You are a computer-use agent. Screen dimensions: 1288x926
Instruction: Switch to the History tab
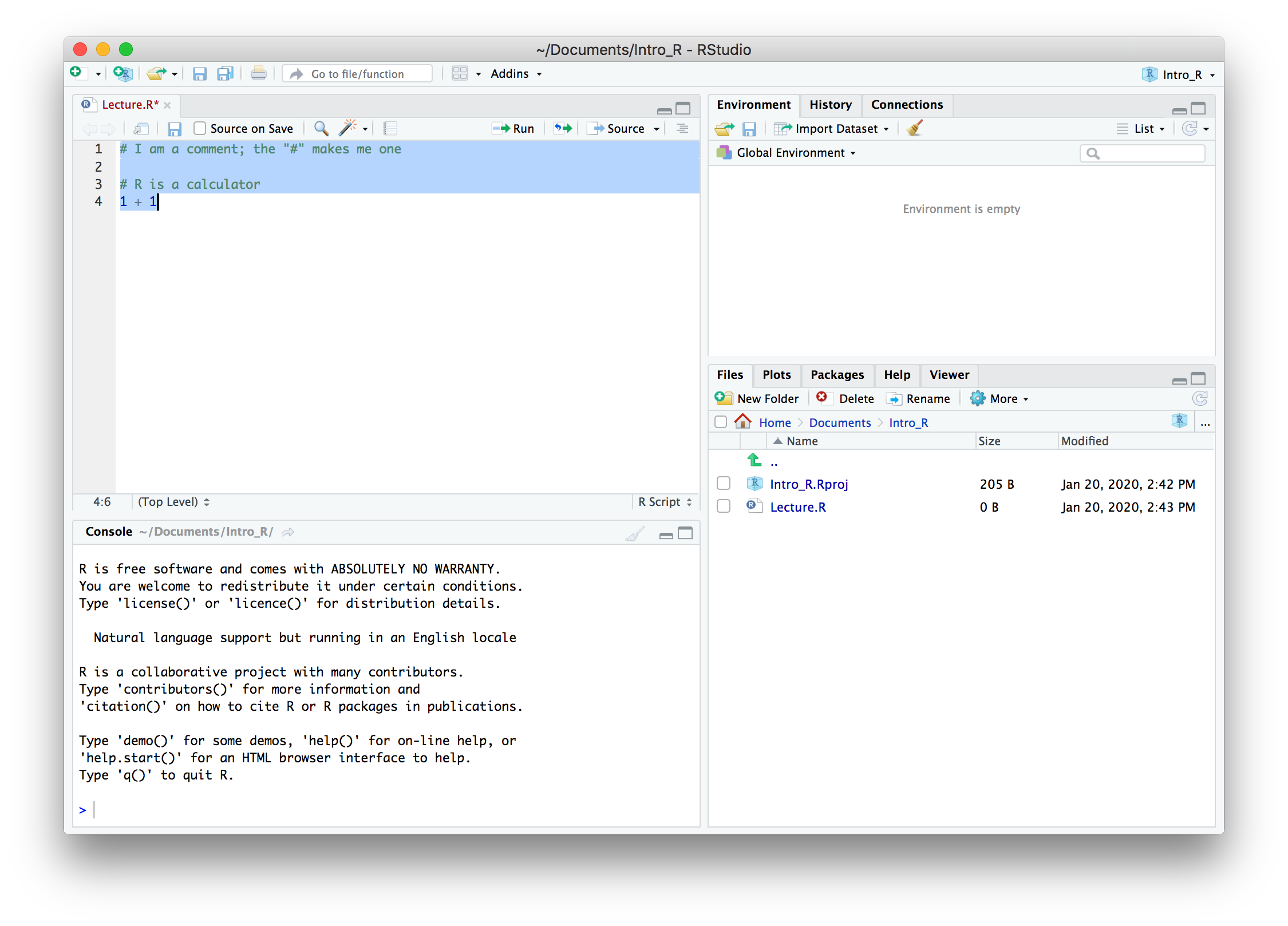[x=830, y=105]
